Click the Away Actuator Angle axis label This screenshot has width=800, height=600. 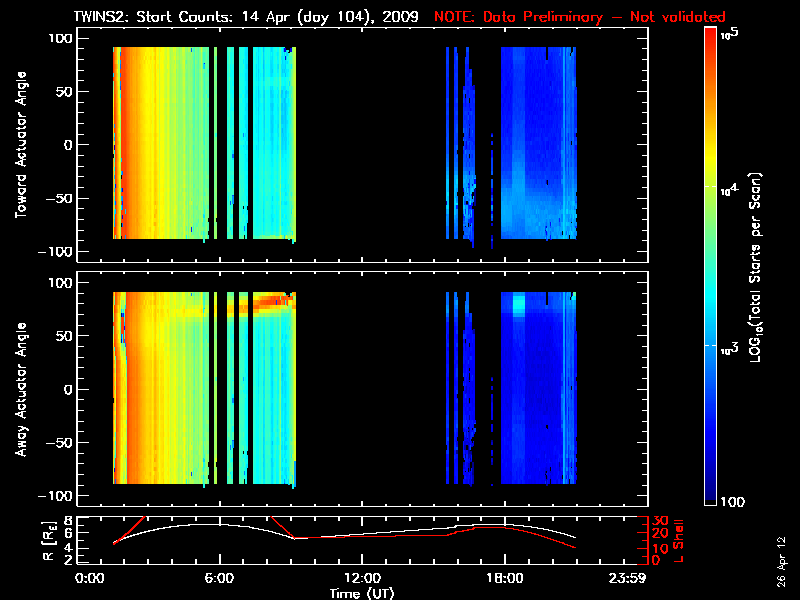[20, 389]
